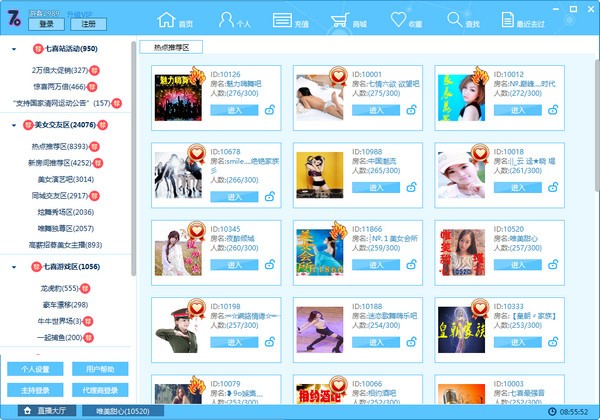Switch to 唯美甜心(10520) bottom tab
600x420 pixels.
tap(124, 411)
